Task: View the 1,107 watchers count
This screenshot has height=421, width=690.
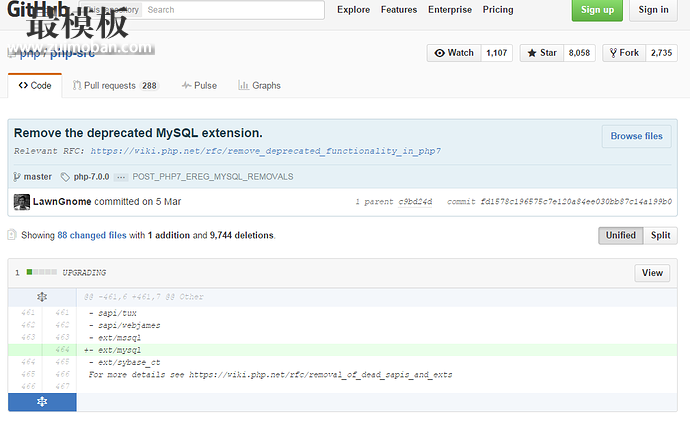Action: tap(497, 53)
